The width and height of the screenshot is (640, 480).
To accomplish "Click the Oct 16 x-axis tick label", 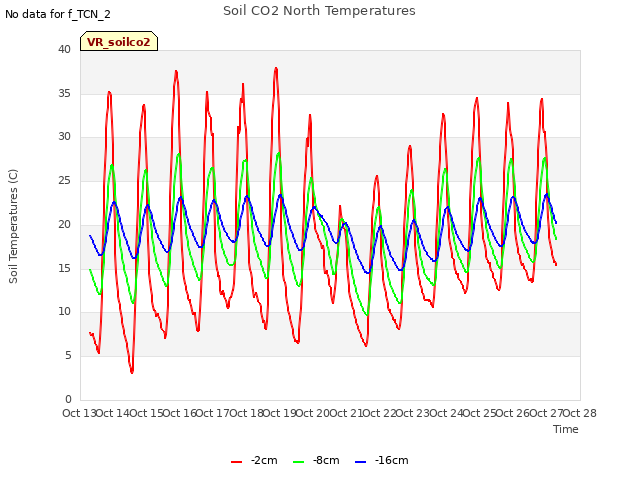I will click(179, 413).
